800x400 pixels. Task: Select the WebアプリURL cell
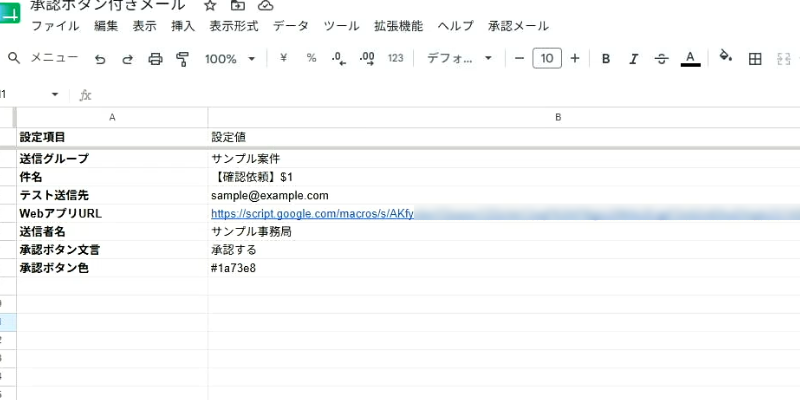tap(112, 214)
